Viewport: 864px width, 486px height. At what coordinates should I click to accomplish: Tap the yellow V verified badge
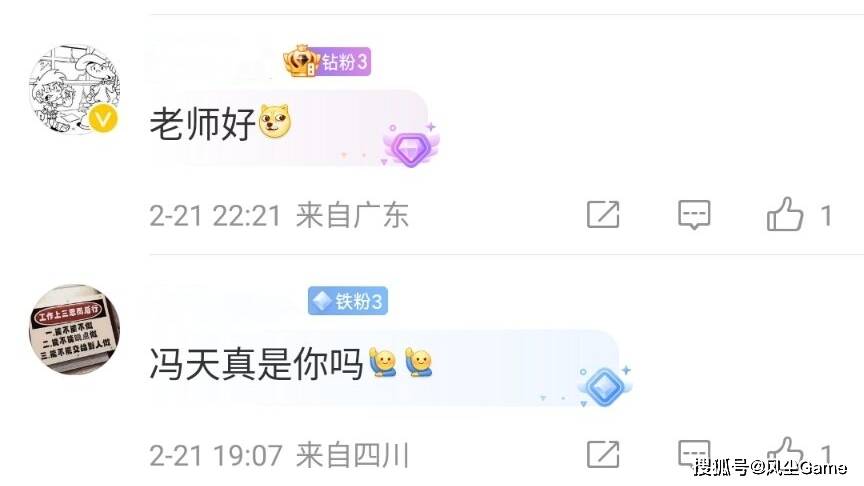(104, 118)
